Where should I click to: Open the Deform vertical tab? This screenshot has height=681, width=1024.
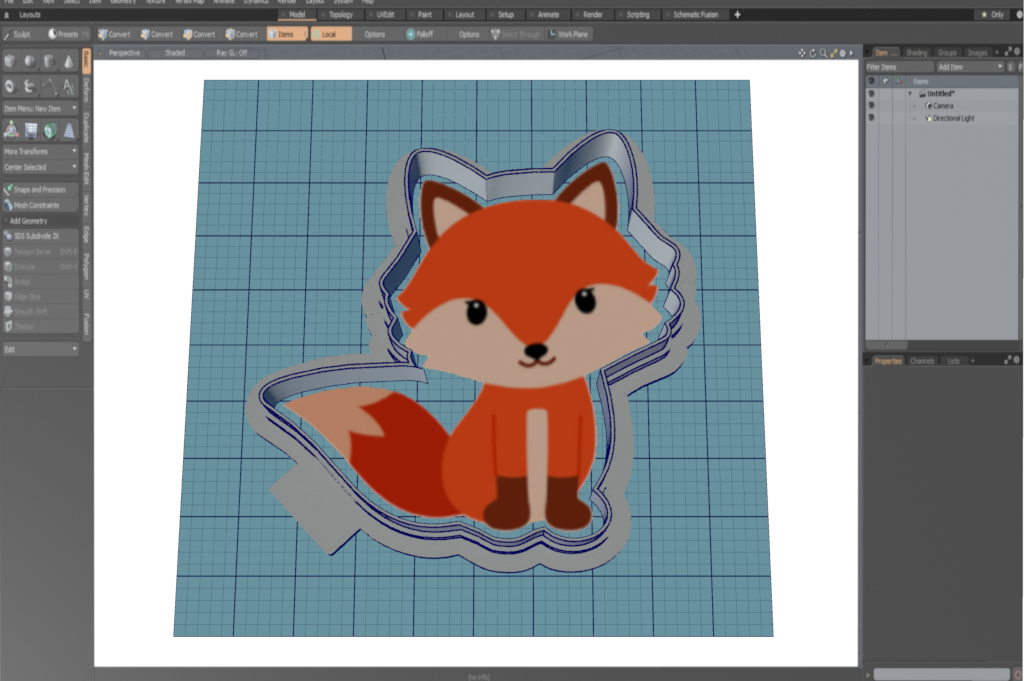[x=86, y=90]
